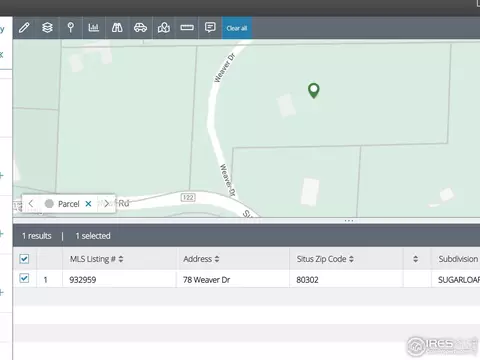Click the 1 selected label
This screenshot has height=360, width=480.
[x=93, y=236]
